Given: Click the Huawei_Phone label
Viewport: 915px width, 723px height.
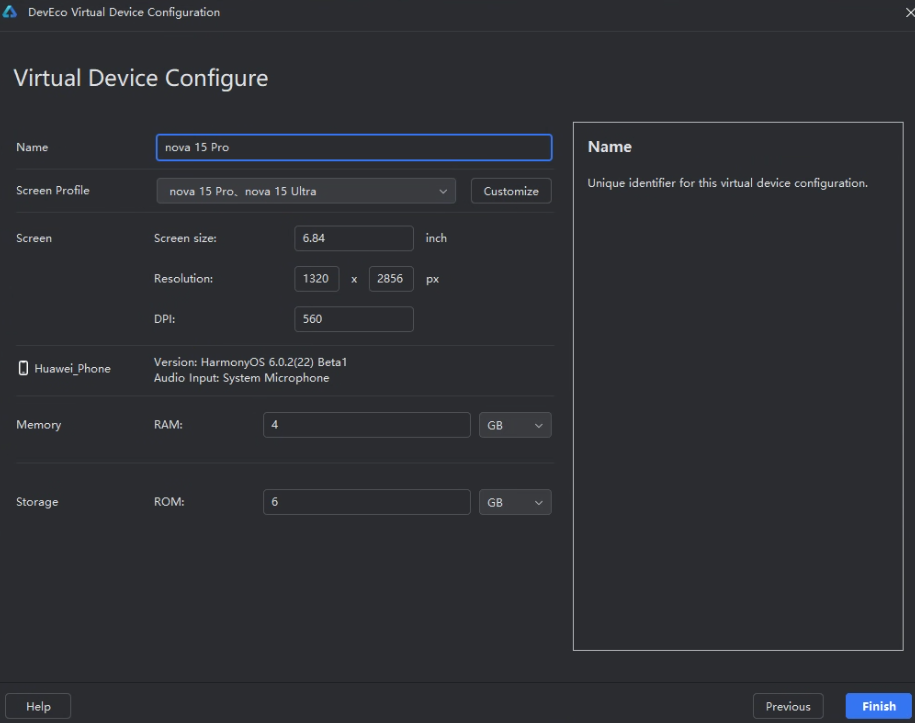Looking at the screenshot, I should (72, 368).
